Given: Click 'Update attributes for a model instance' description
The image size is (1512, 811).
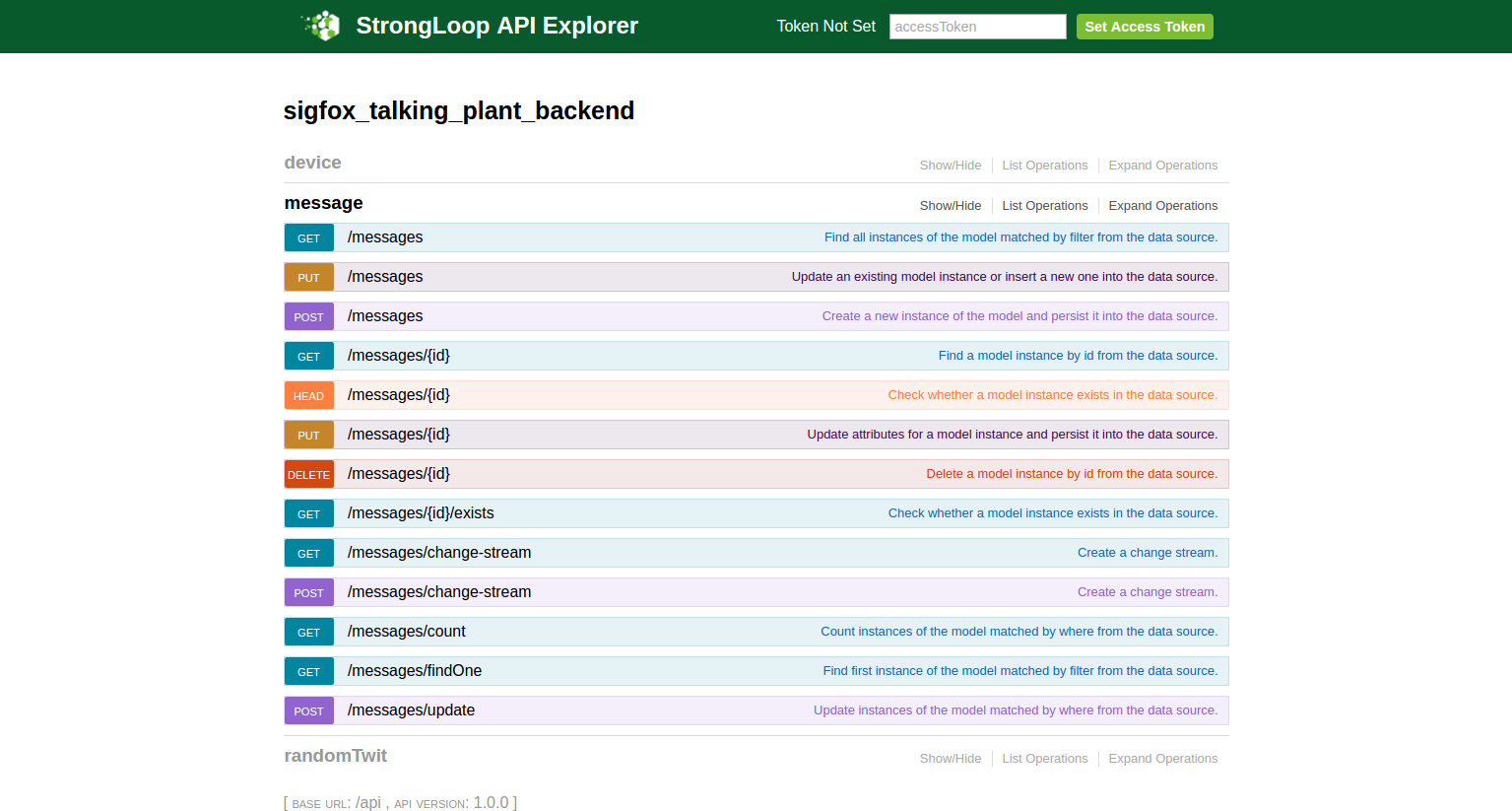Looking at the screenshot, I should click(x=1013, y=435).
